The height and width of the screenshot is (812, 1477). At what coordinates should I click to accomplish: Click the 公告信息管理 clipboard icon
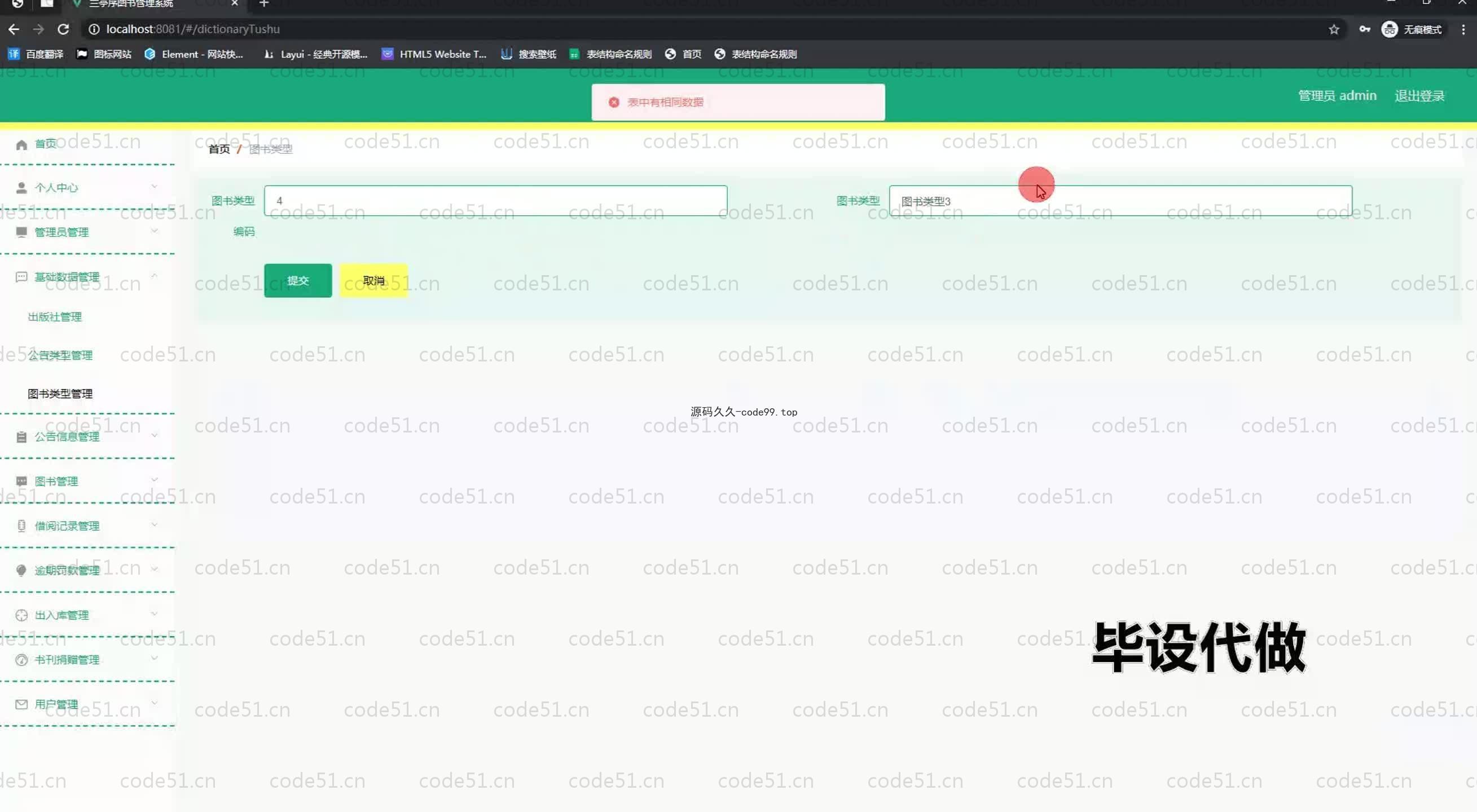click(21, 437)
